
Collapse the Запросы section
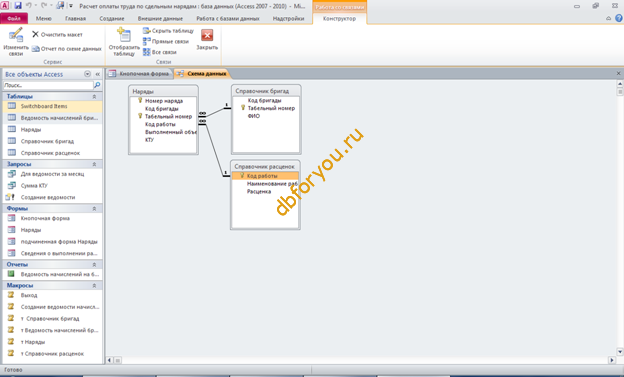pos(94,164)
